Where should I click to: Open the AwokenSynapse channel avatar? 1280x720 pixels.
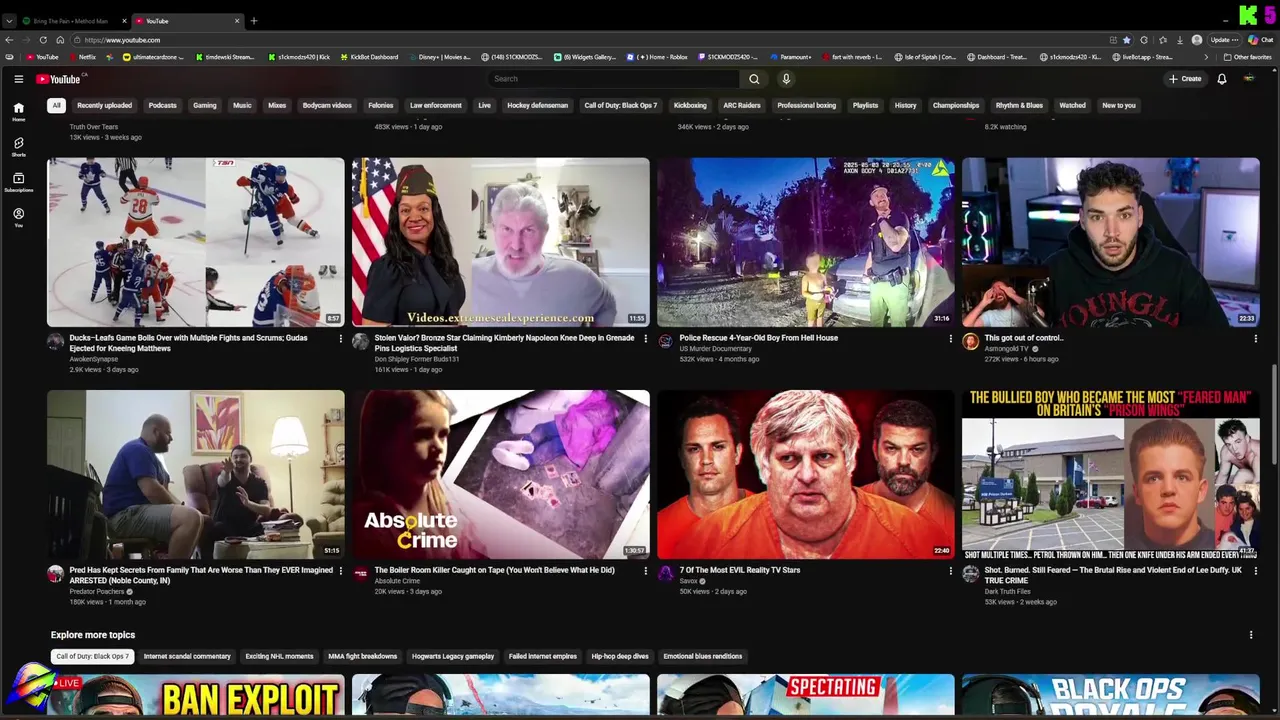56,342
